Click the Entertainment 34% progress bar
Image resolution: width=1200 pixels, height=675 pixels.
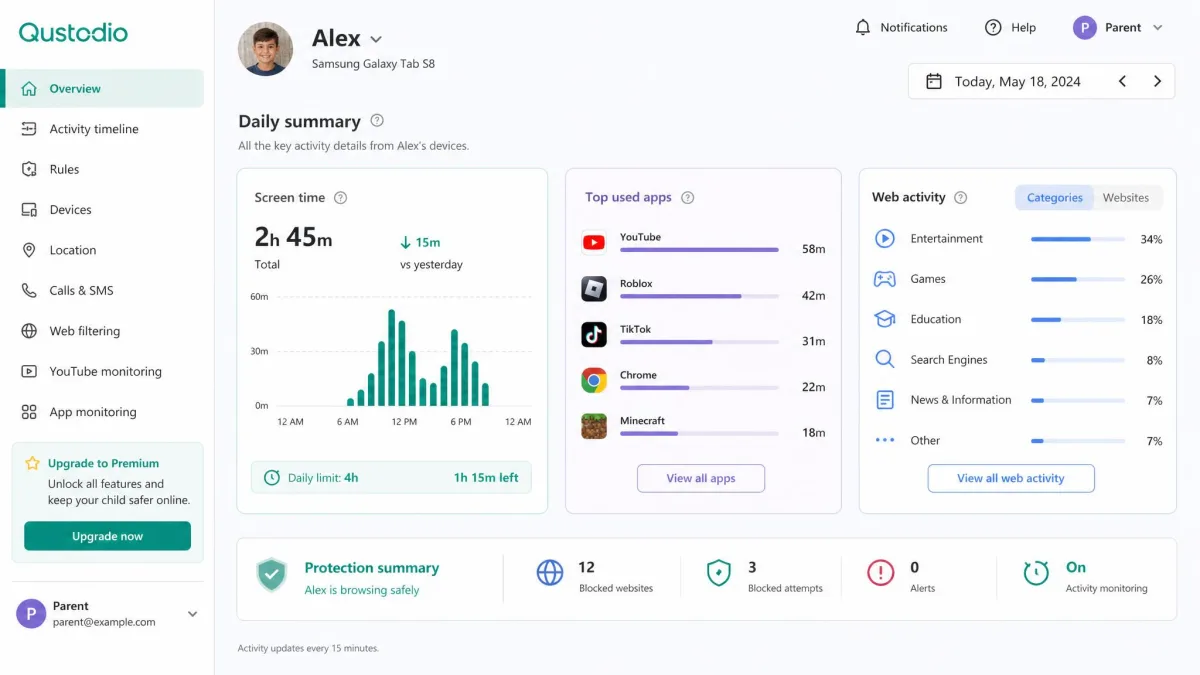pos(1077,239)
